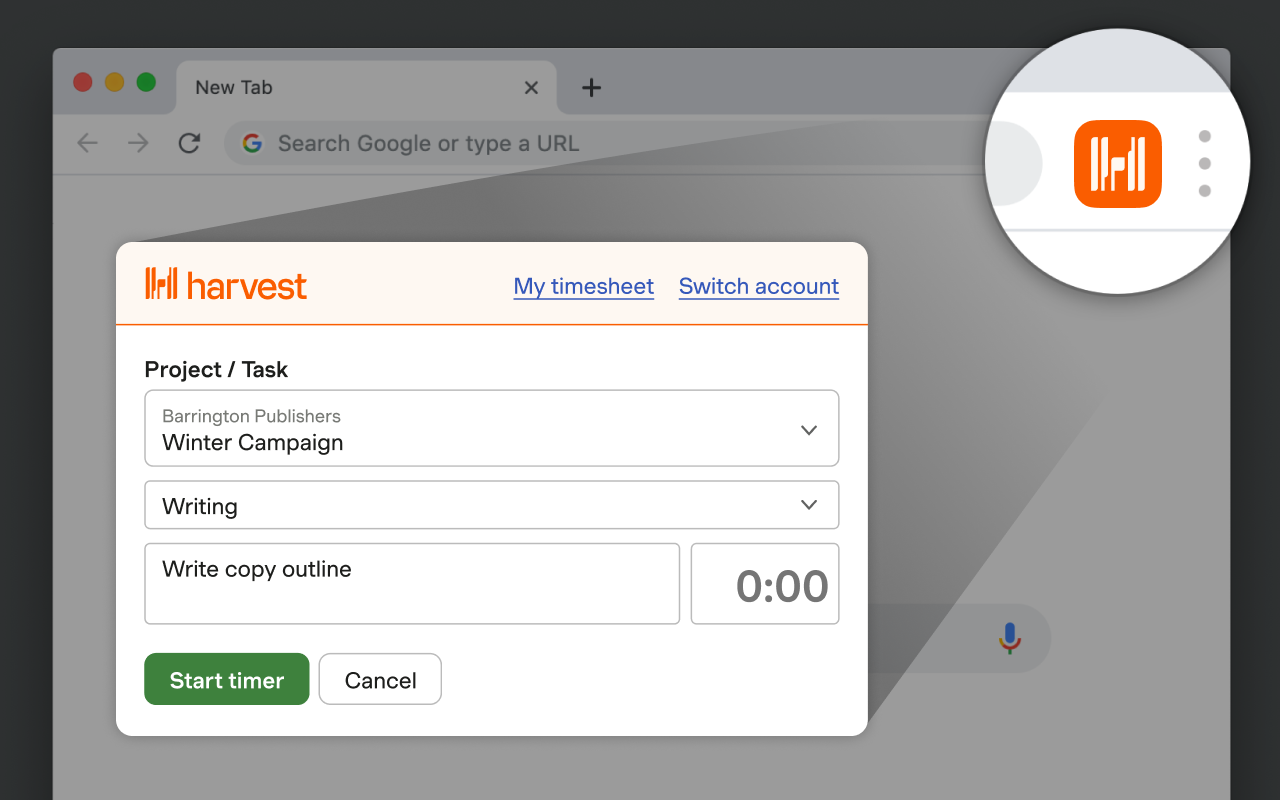Click the 0:00 time entry field

(765, 585)
